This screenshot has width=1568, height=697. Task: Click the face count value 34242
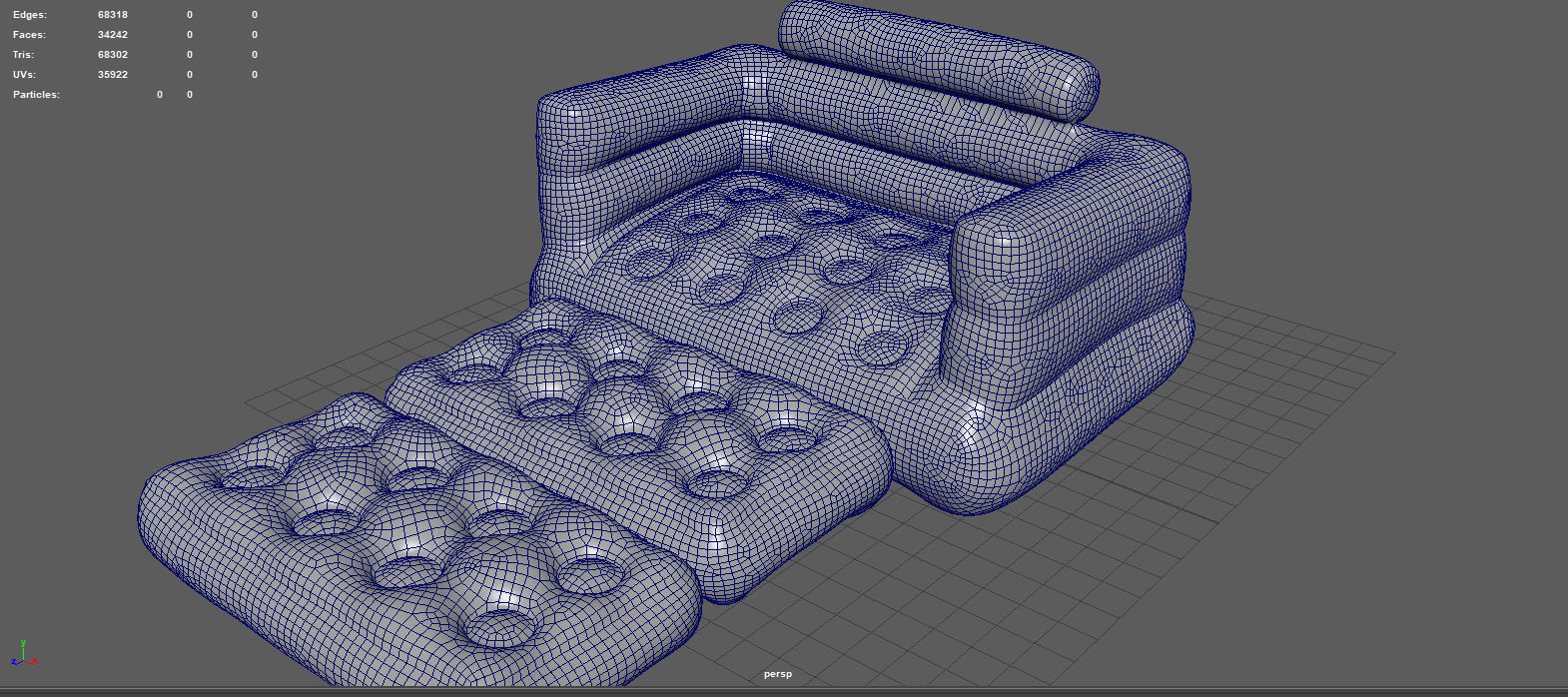point(113,35)
